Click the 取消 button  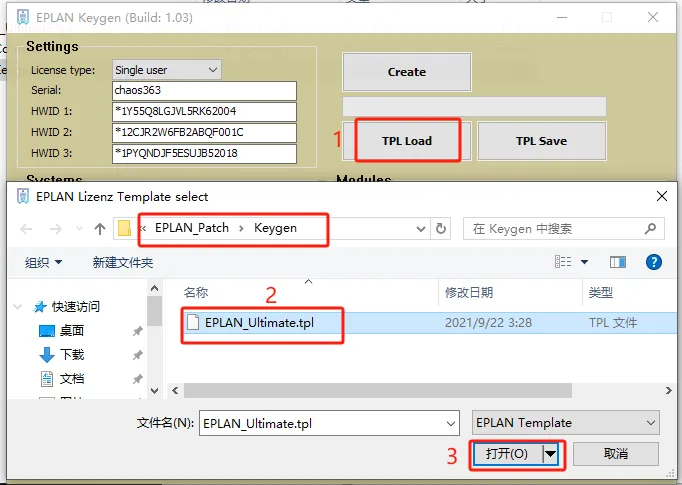point(616,454)
